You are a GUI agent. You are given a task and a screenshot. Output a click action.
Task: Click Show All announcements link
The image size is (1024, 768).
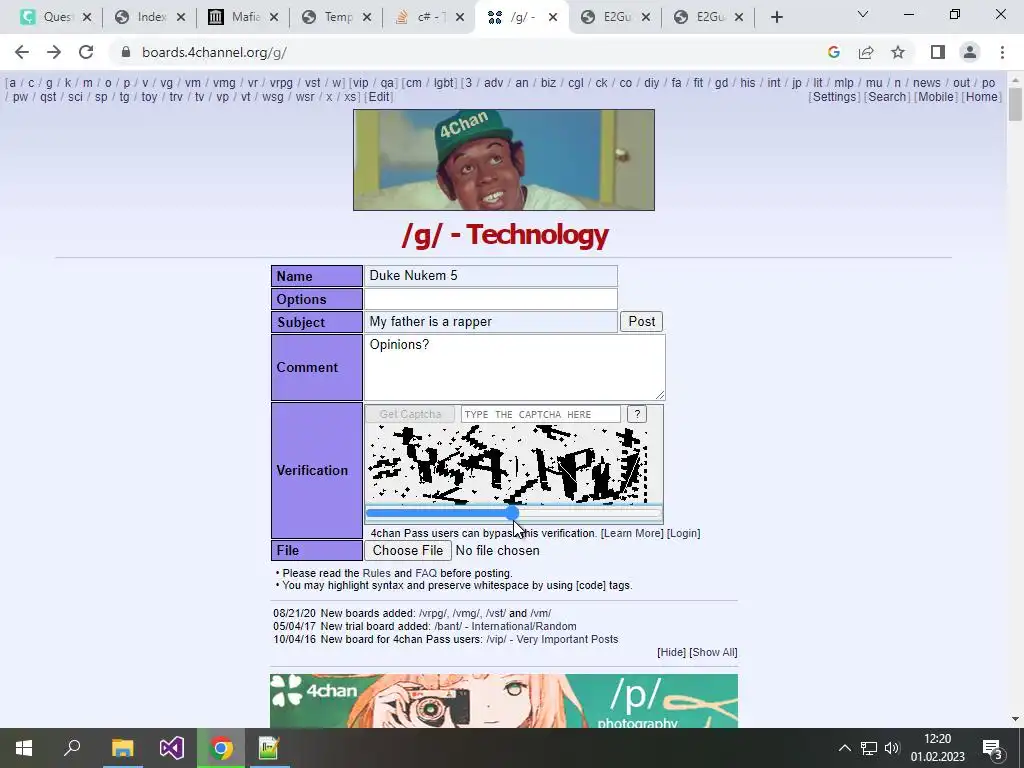tap(713, 652)
